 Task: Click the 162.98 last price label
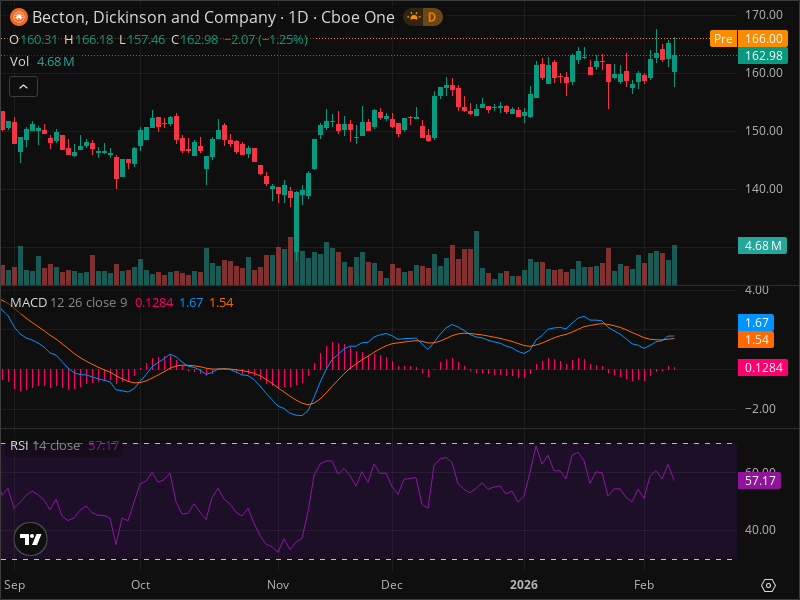pos(763,56)
